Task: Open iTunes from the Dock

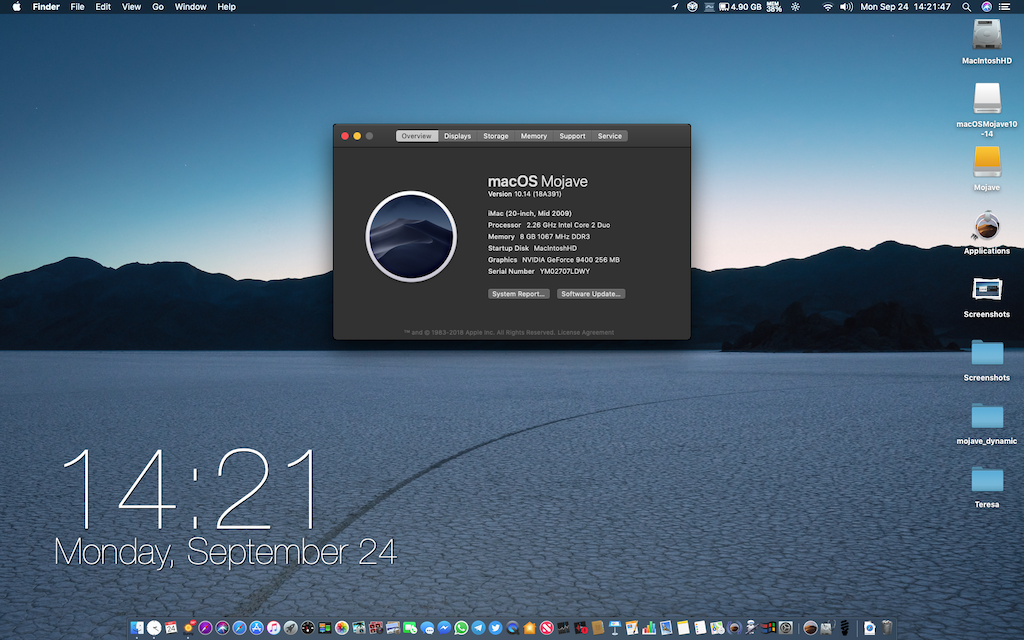Action: [x=274, y=628]
